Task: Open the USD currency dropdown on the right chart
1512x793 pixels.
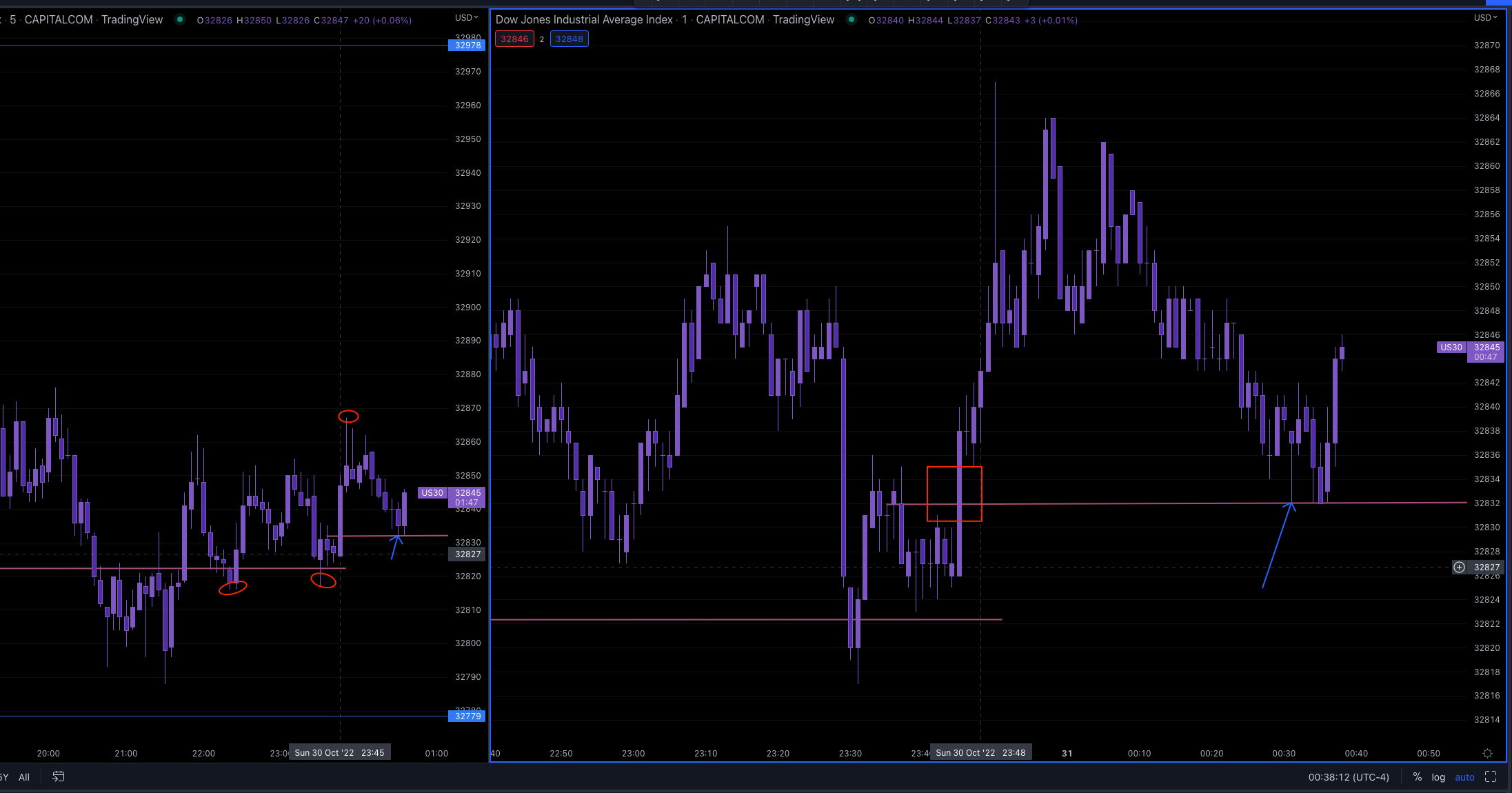Action: click(1484, 17)
